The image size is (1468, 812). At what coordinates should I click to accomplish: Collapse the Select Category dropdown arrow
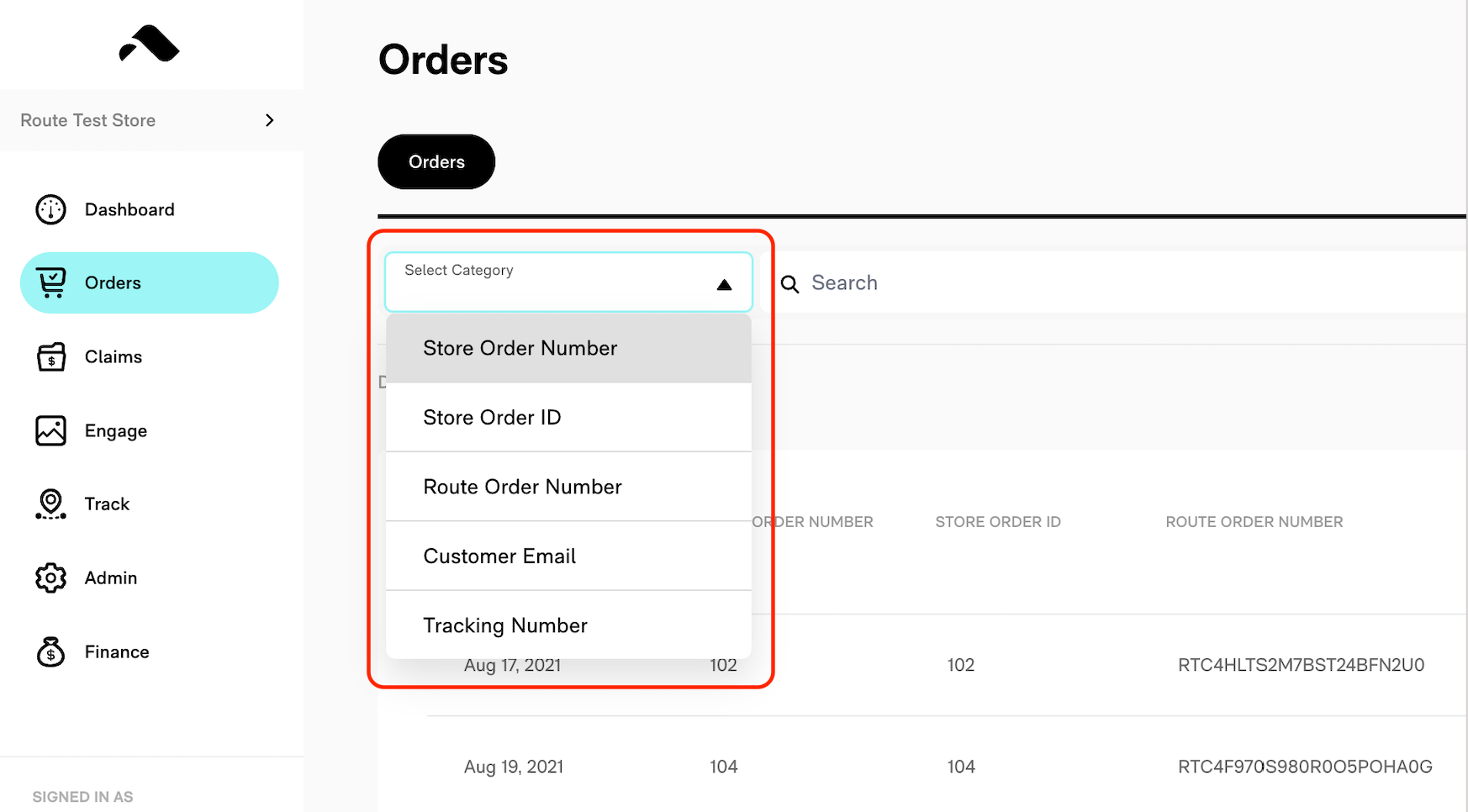pos(724,285)
